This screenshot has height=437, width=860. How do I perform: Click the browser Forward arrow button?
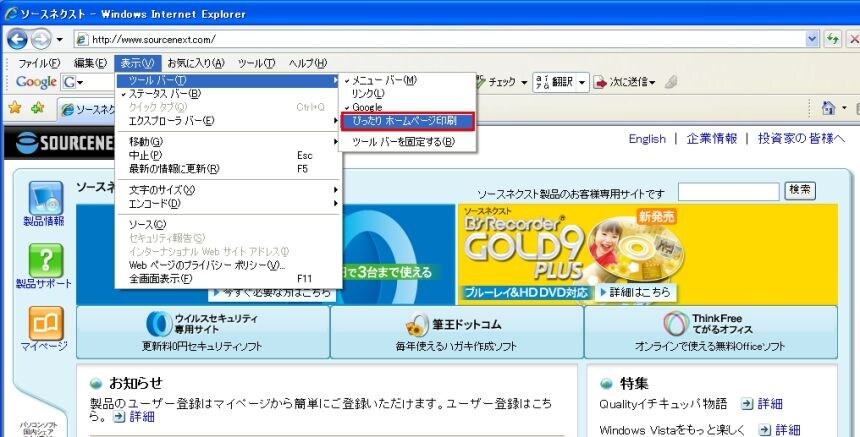click(40, 39)
